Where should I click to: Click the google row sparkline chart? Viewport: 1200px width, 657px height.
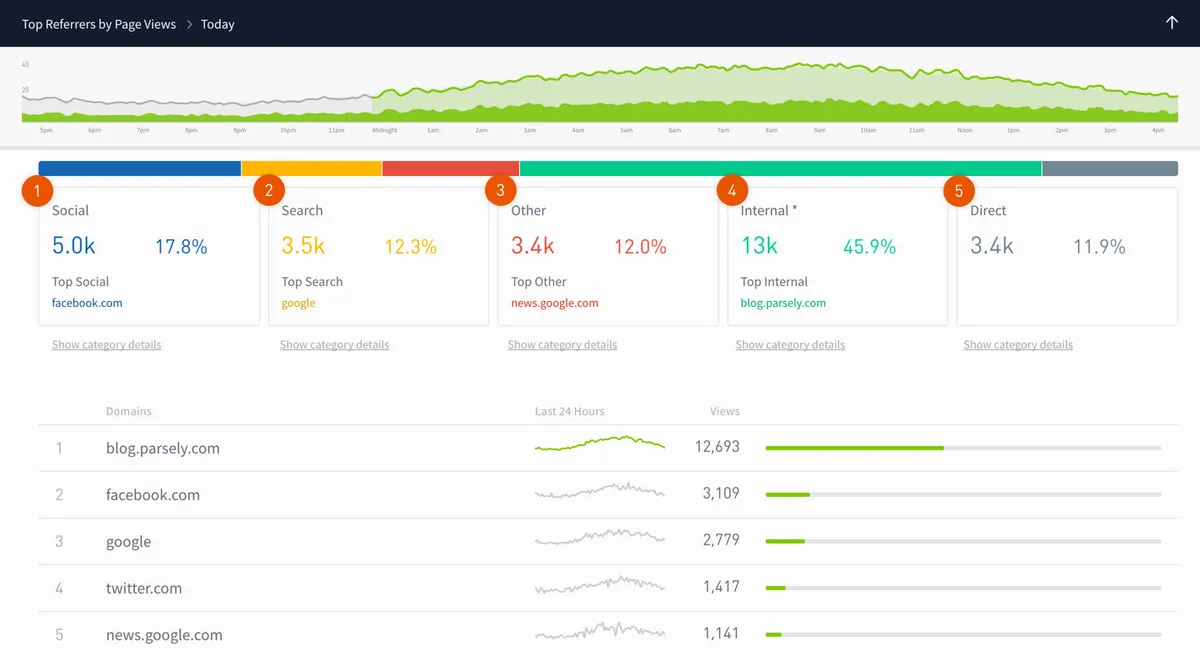[x=600, y=537]
